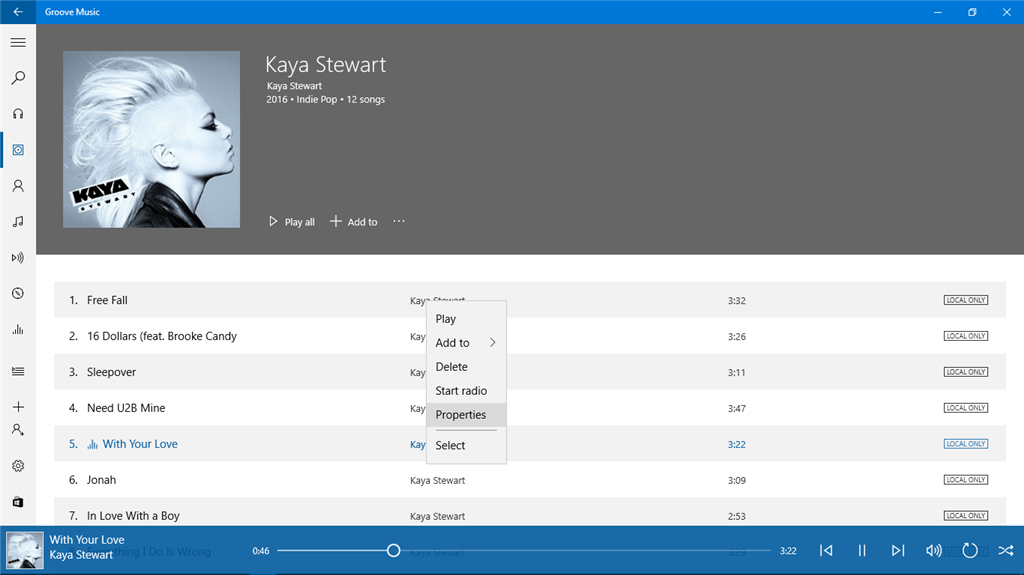Toggle repeat mode
Screen dimensions: 1024x575
[970, 551]
